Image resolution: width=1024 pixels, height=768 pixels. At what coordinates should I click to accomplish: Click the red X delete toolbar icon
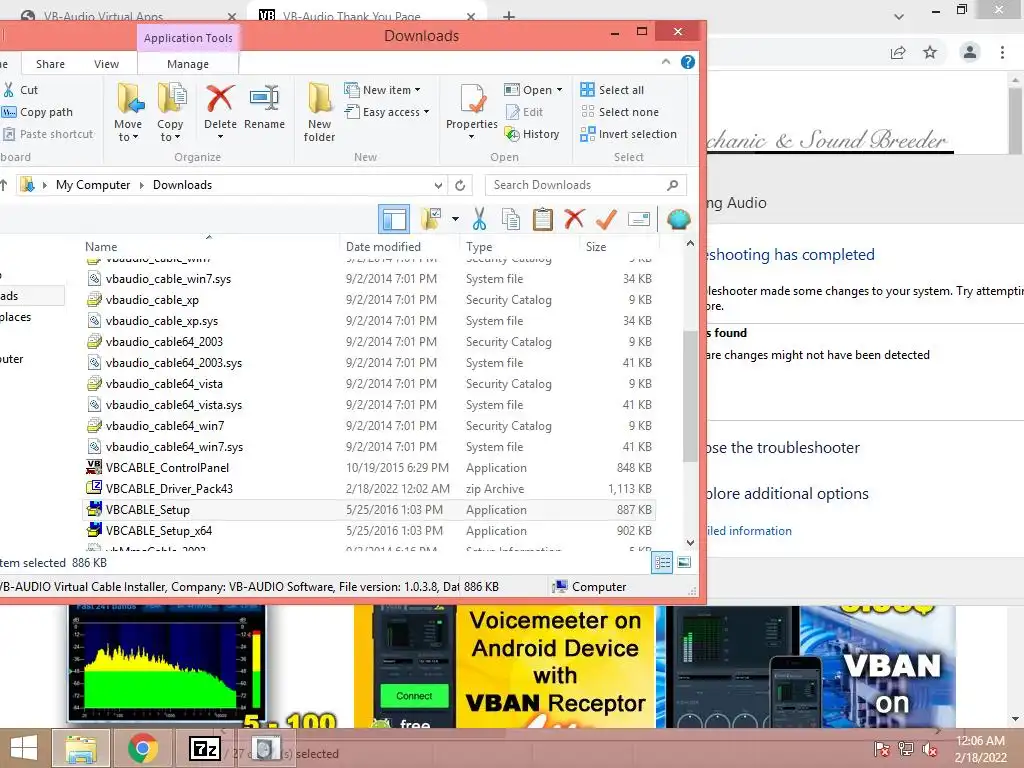[574, 219]
